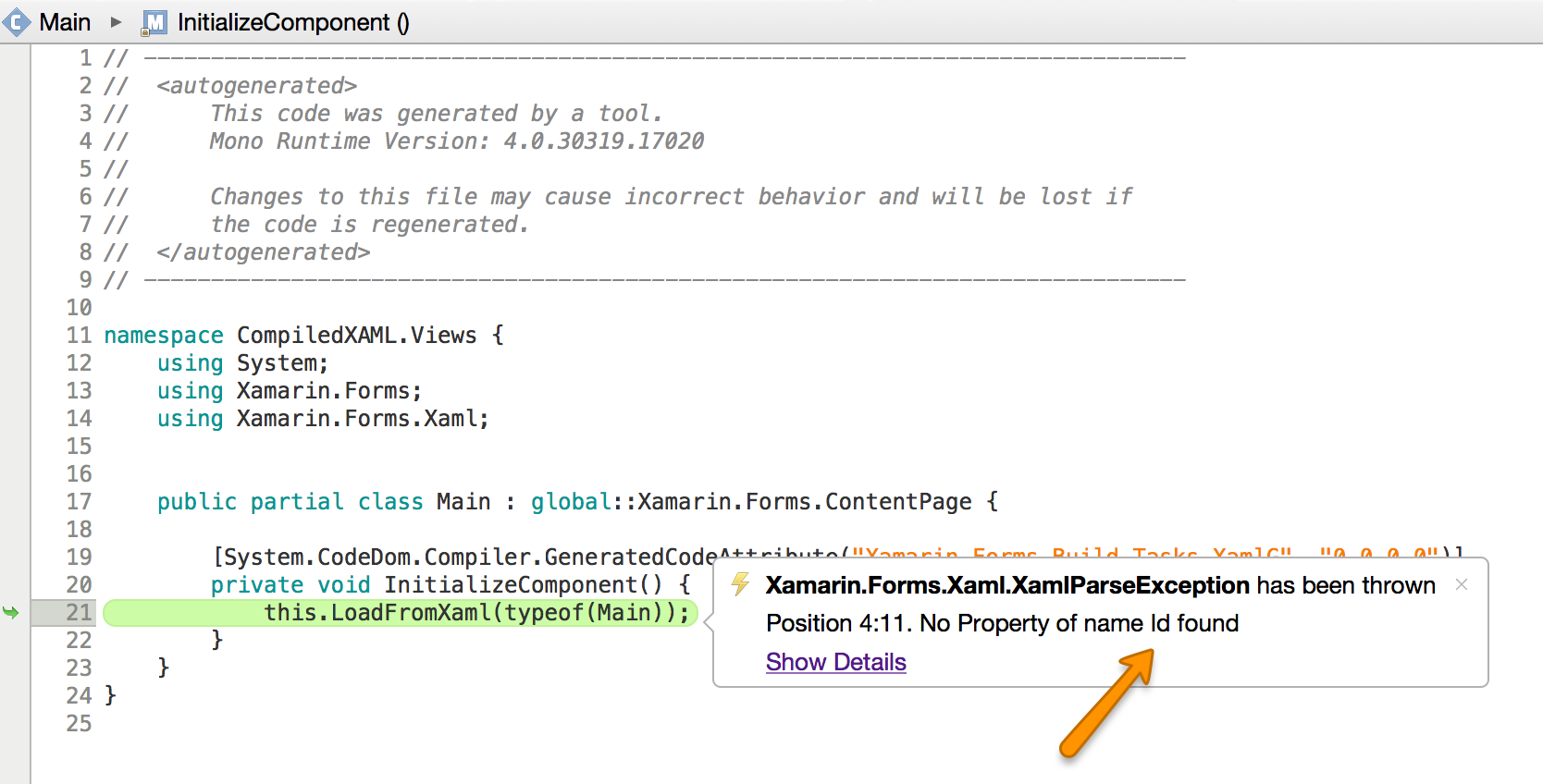
Task: Click 'using Xamarin.Forms;' statement
Action: coord(290,390)
